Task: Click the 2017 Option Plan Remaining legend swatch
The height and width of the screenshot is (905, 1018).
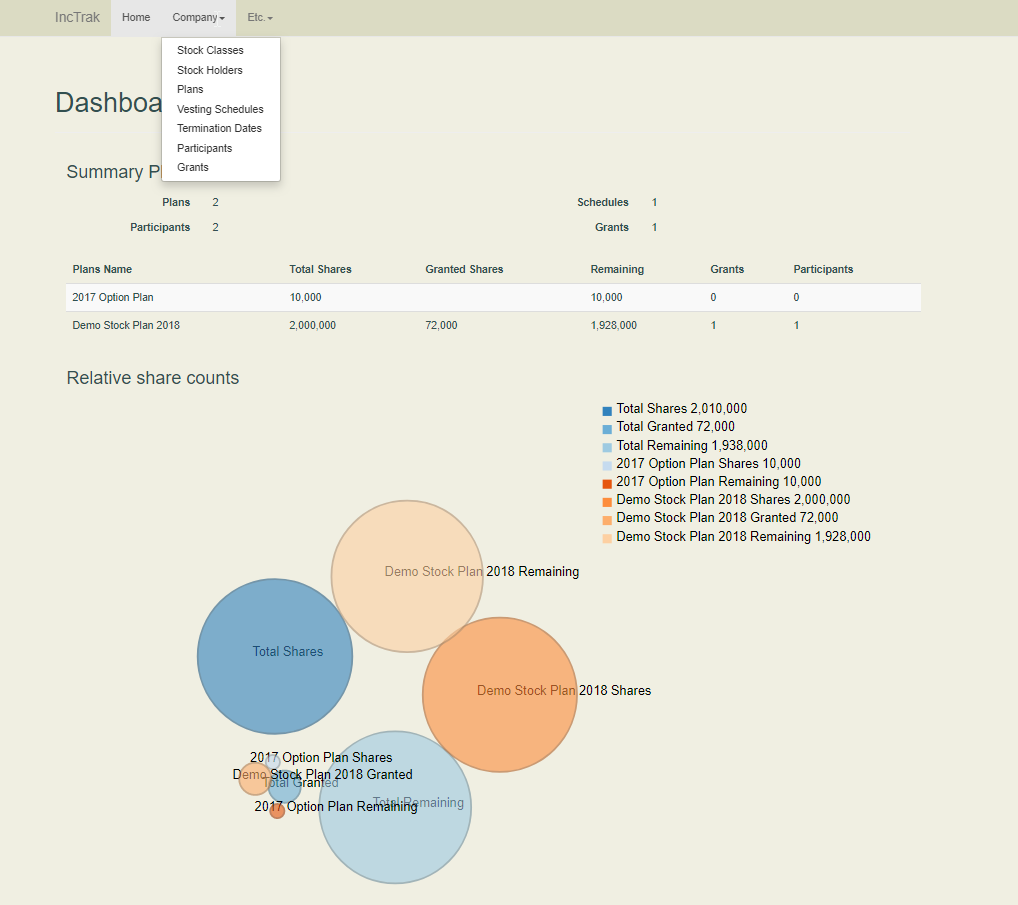Action: pyautogui.click(x=607, y=483)
